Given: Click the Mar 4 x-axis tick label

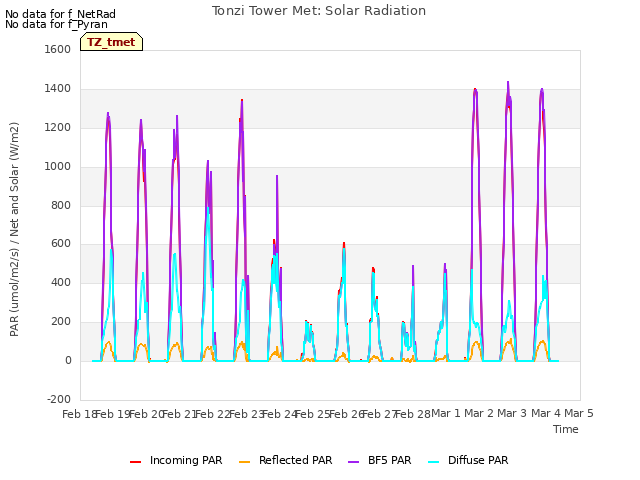Looking at the screenshot, I should (x=546, y=413).
